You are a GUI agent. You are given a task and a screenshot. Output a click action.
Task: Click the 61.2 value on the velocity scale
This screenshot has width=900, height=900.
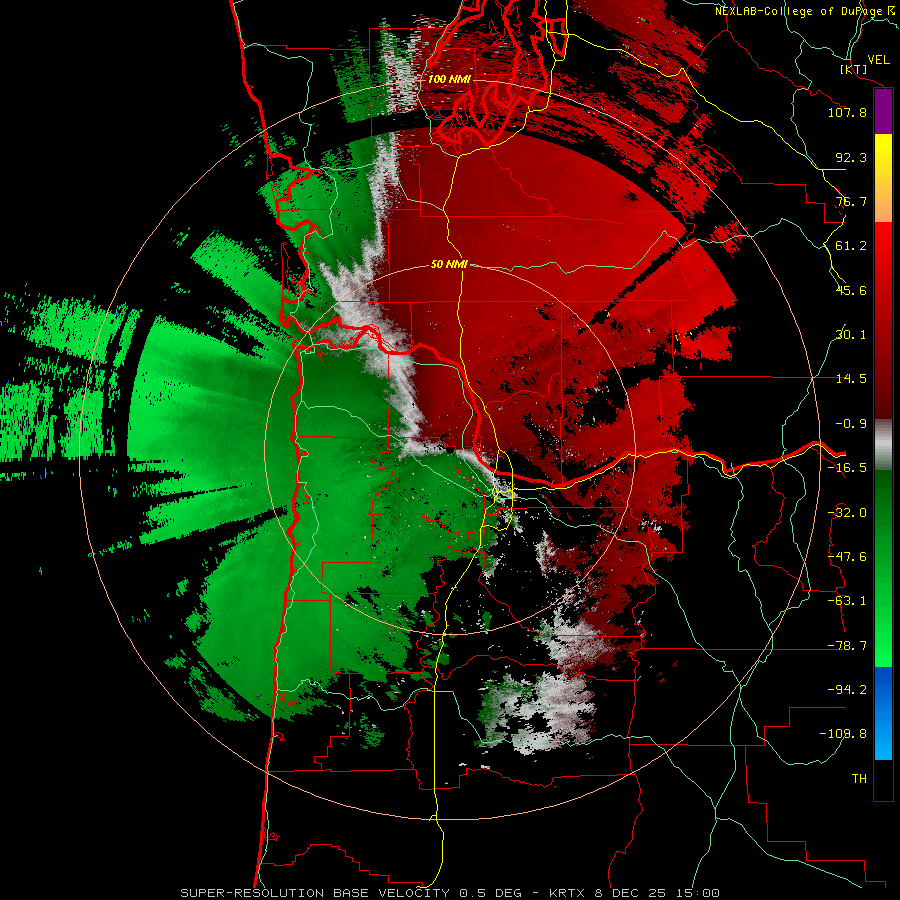851,246
